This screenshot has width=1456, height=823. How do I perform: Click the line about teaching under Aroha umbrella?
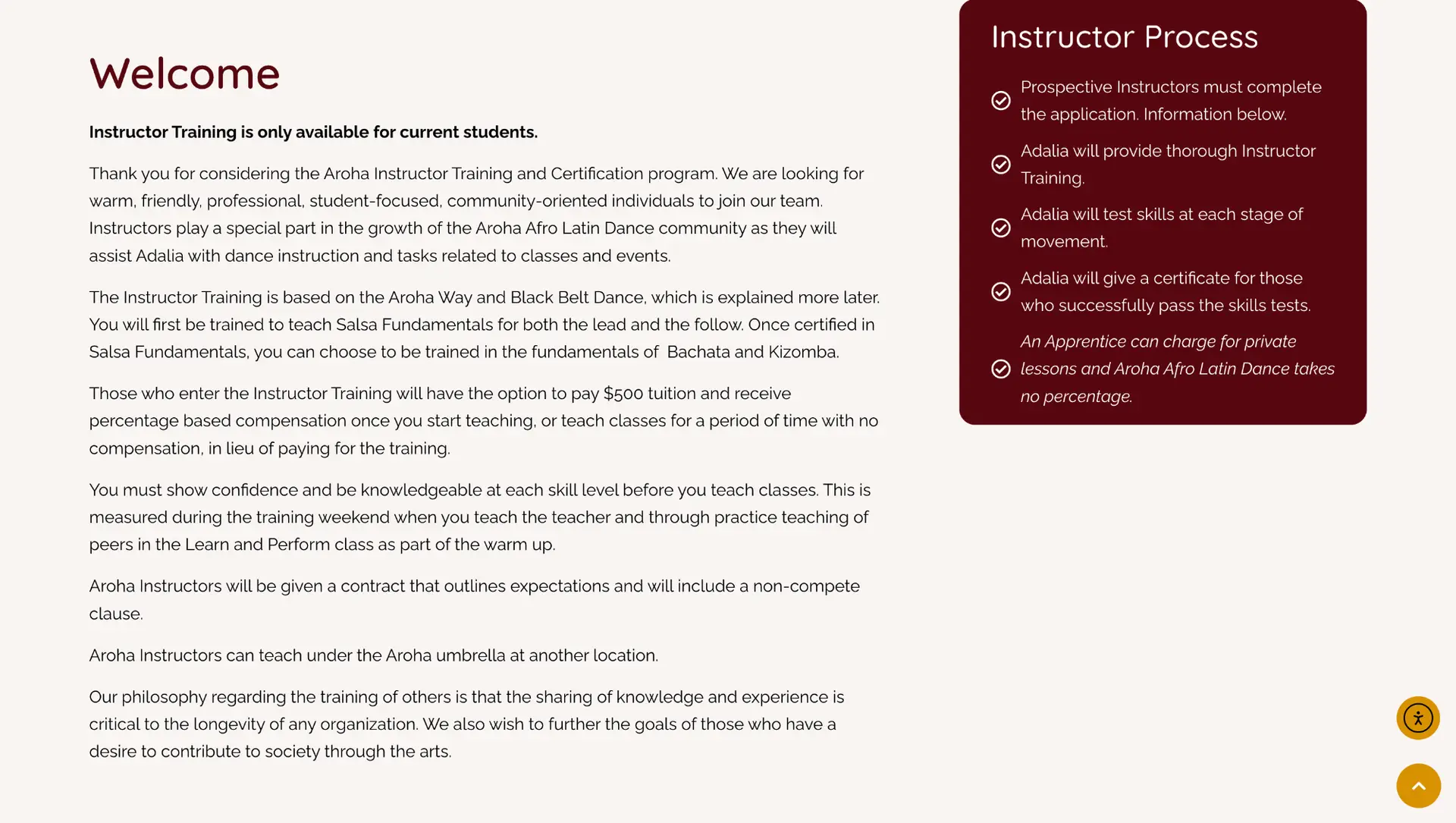pyautogui.click(x=373, y=655)
